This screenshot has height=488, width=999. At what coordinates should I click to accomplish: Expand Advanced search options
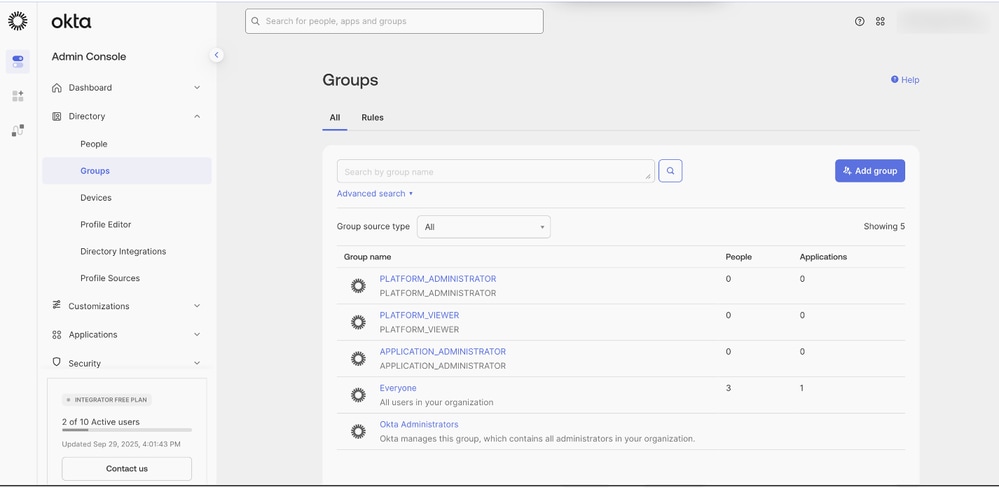pos(375,194)
